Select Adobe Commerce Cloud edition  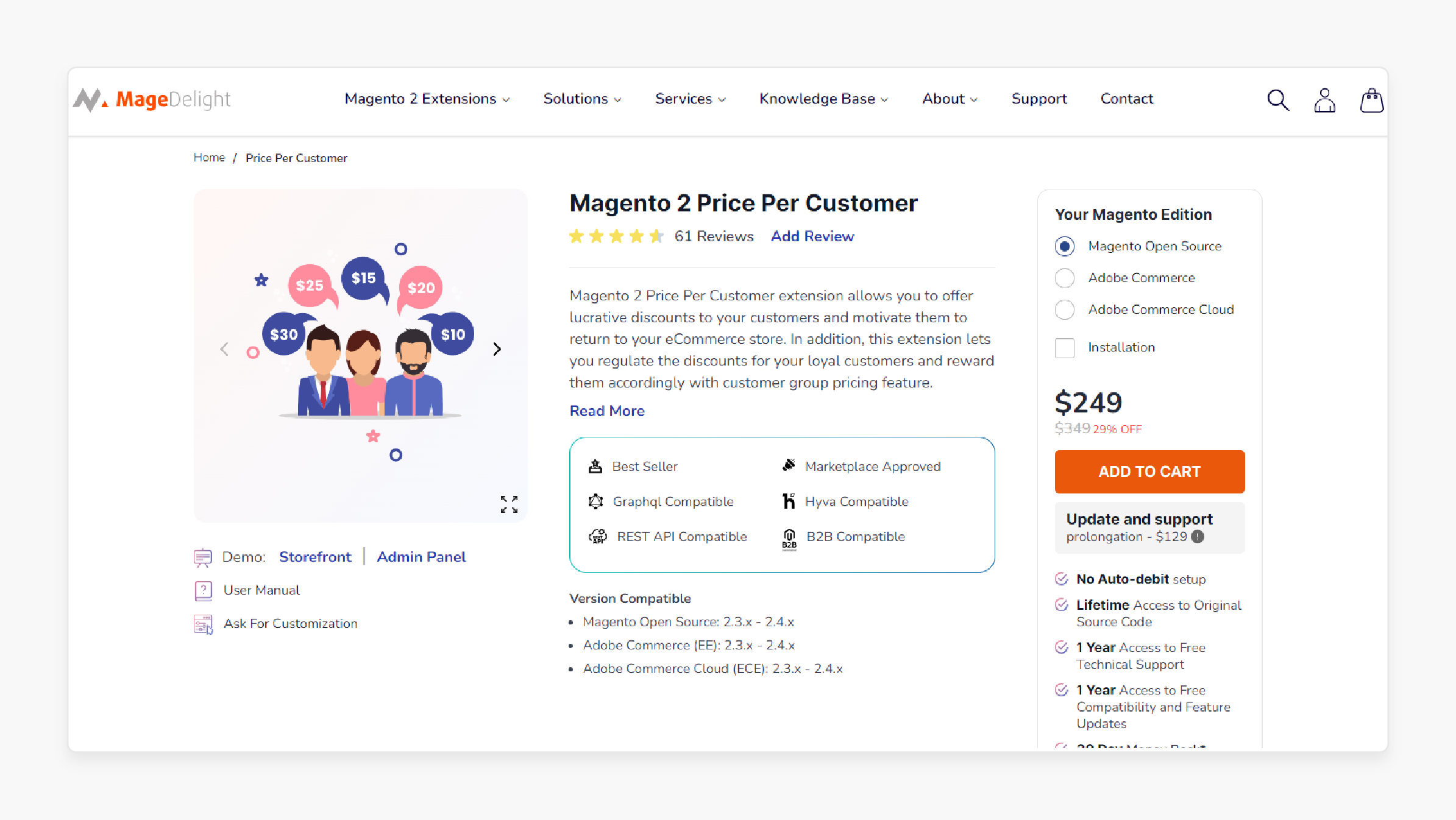click(x=1065, y=309)
